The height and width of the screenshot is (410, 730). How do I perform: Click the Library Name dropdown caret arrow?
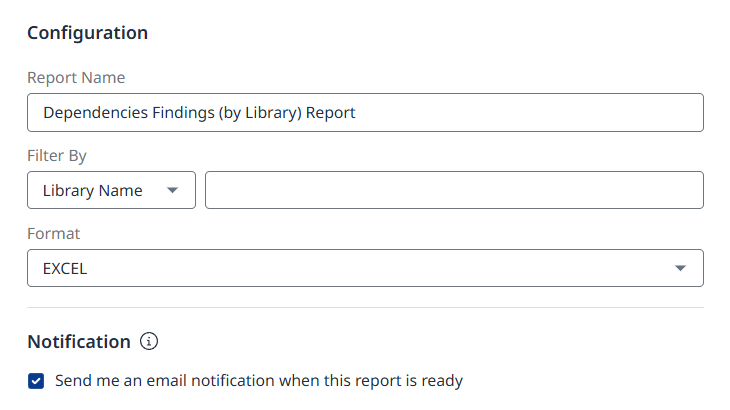[173, 190]
